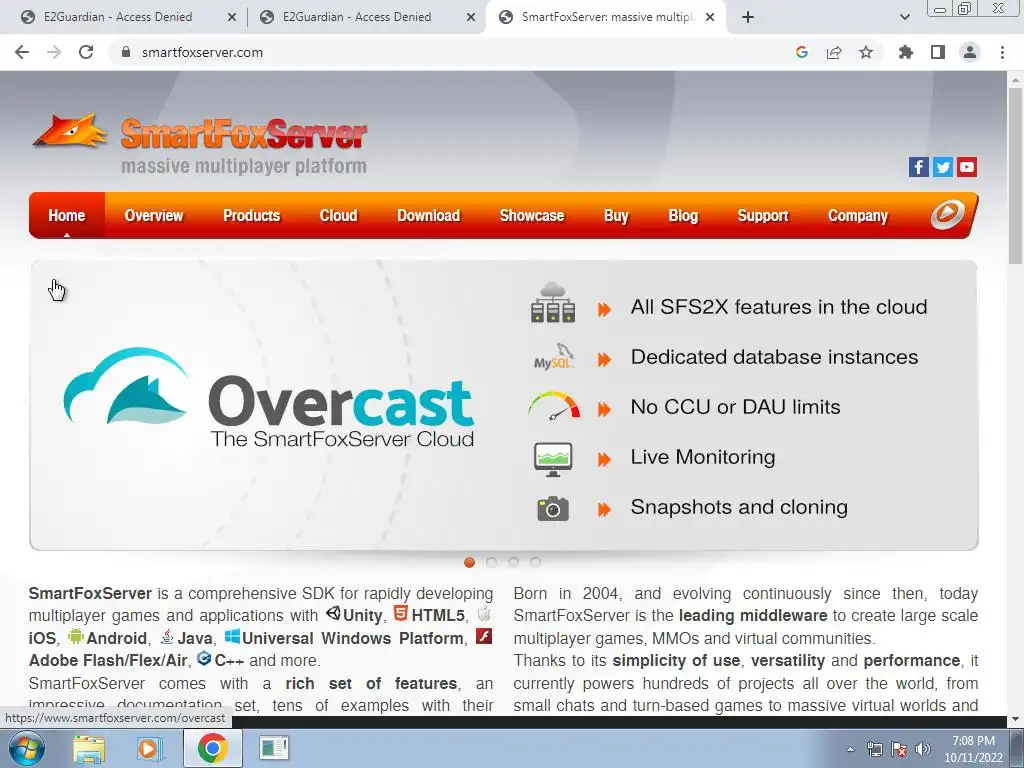Open the Products menu item
This screenshot has height=768, width=1024.
pyautogui.click(x=251, y=216)
